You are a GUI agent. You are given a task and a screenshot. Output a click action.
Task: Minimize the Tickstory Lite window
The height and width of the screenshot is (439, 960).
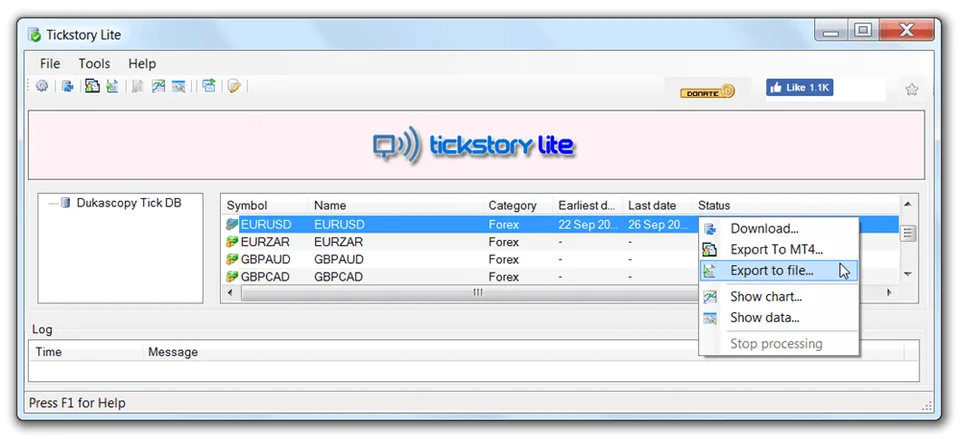pos(831,31)
